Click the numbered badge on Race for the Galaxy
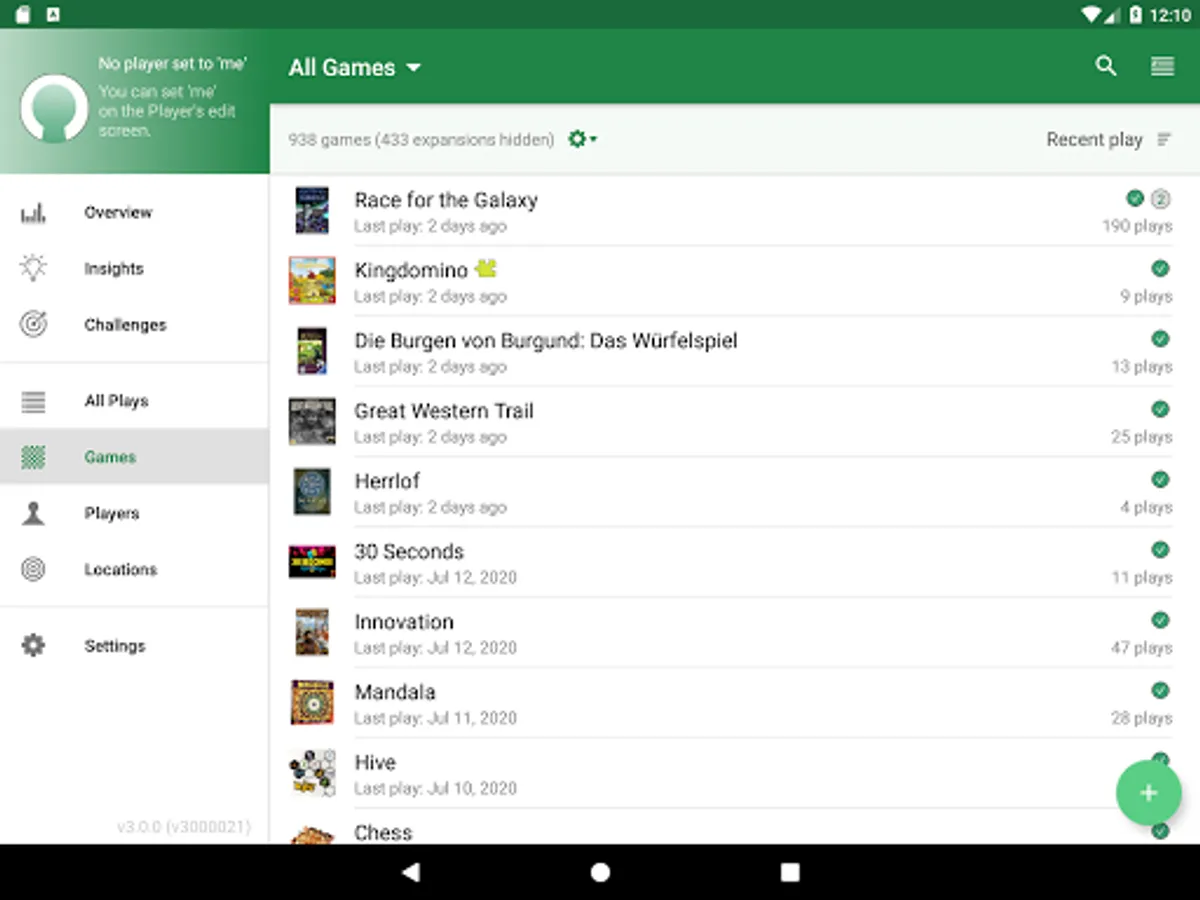The width and height of the screenshot is (1200, 900). click(x=1160, y=198)
